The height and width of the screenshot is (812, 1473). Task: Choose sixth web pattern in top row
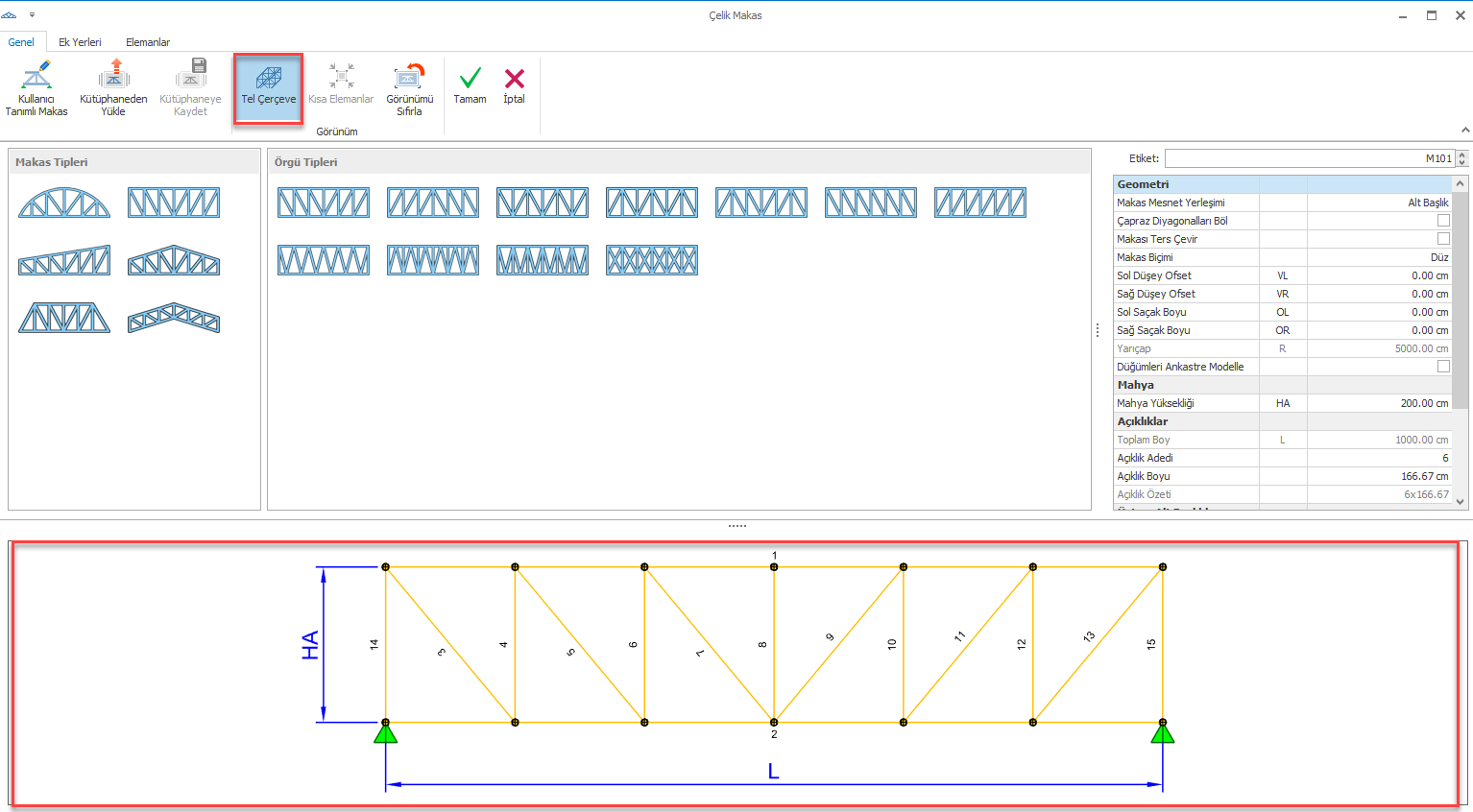pyautogui.click(x=871, y=203)
